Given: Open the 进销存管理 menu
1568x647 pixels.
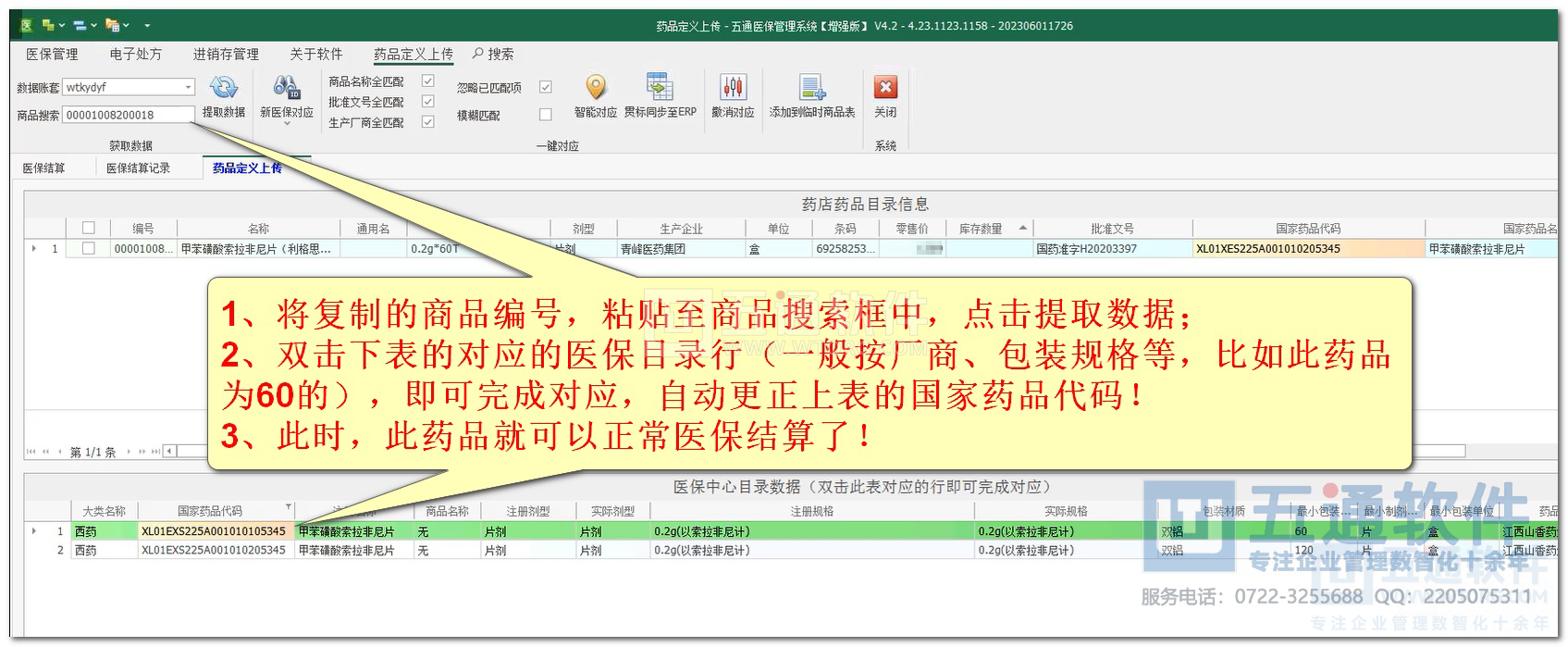Looking at the screenshot, I should [x=226, y=54].
